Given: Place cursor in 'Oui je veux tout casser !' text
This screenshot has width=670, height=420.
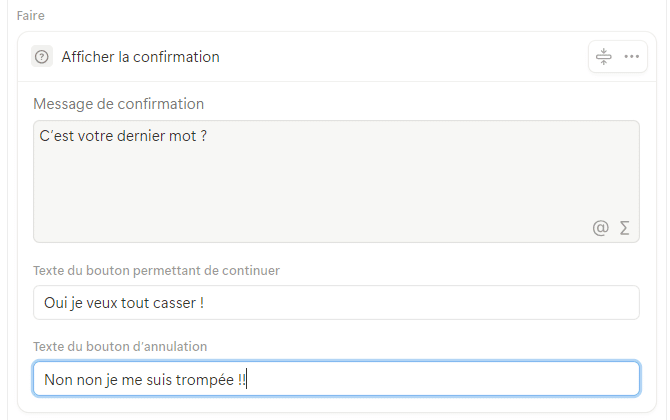Looking at the screenshot, I should point(124,302).
